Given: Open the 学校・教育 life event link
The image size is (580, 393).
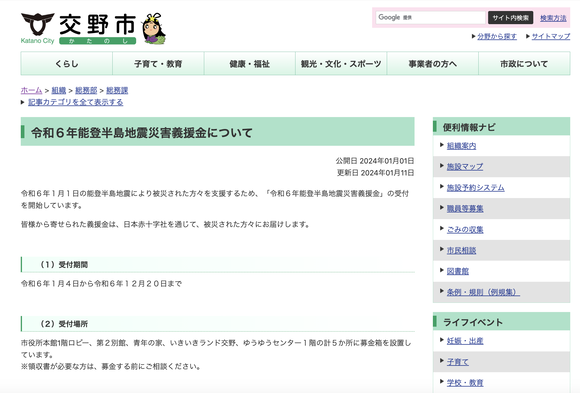Looking at the screenshot, I should click(465, 383).
